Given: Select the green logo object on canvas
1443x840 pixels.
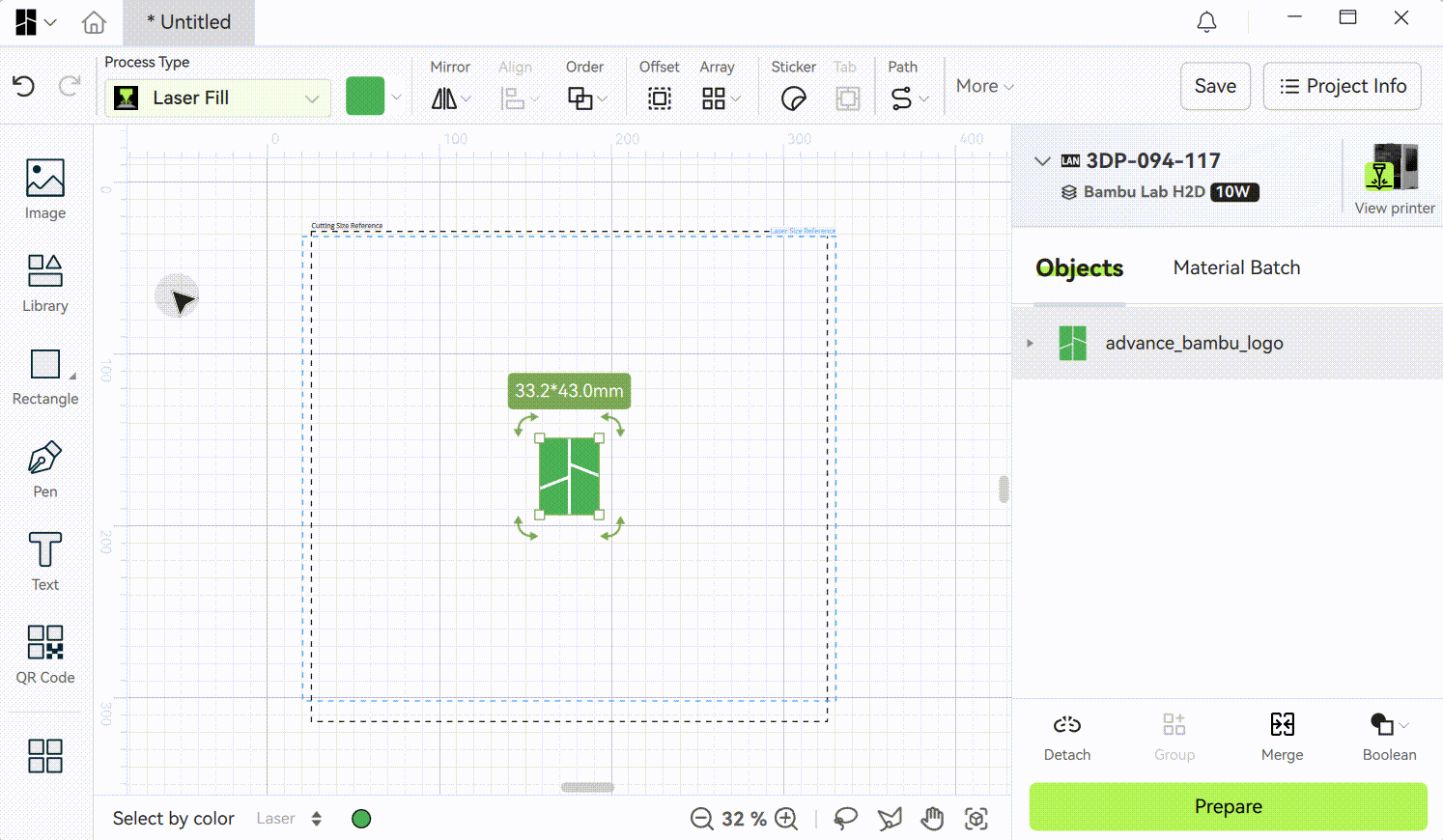Looking at the screenshot, I should [569, 476].
